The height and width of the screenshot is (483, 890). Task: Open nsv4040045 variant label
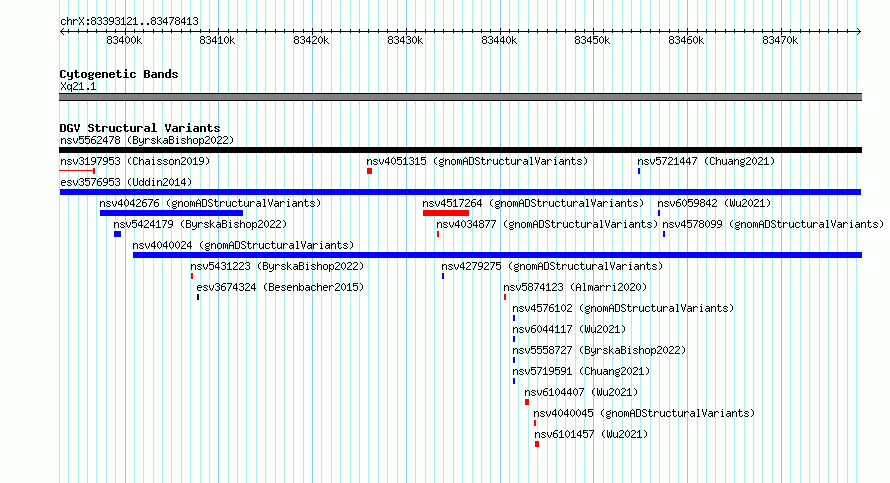coord(644,413)
